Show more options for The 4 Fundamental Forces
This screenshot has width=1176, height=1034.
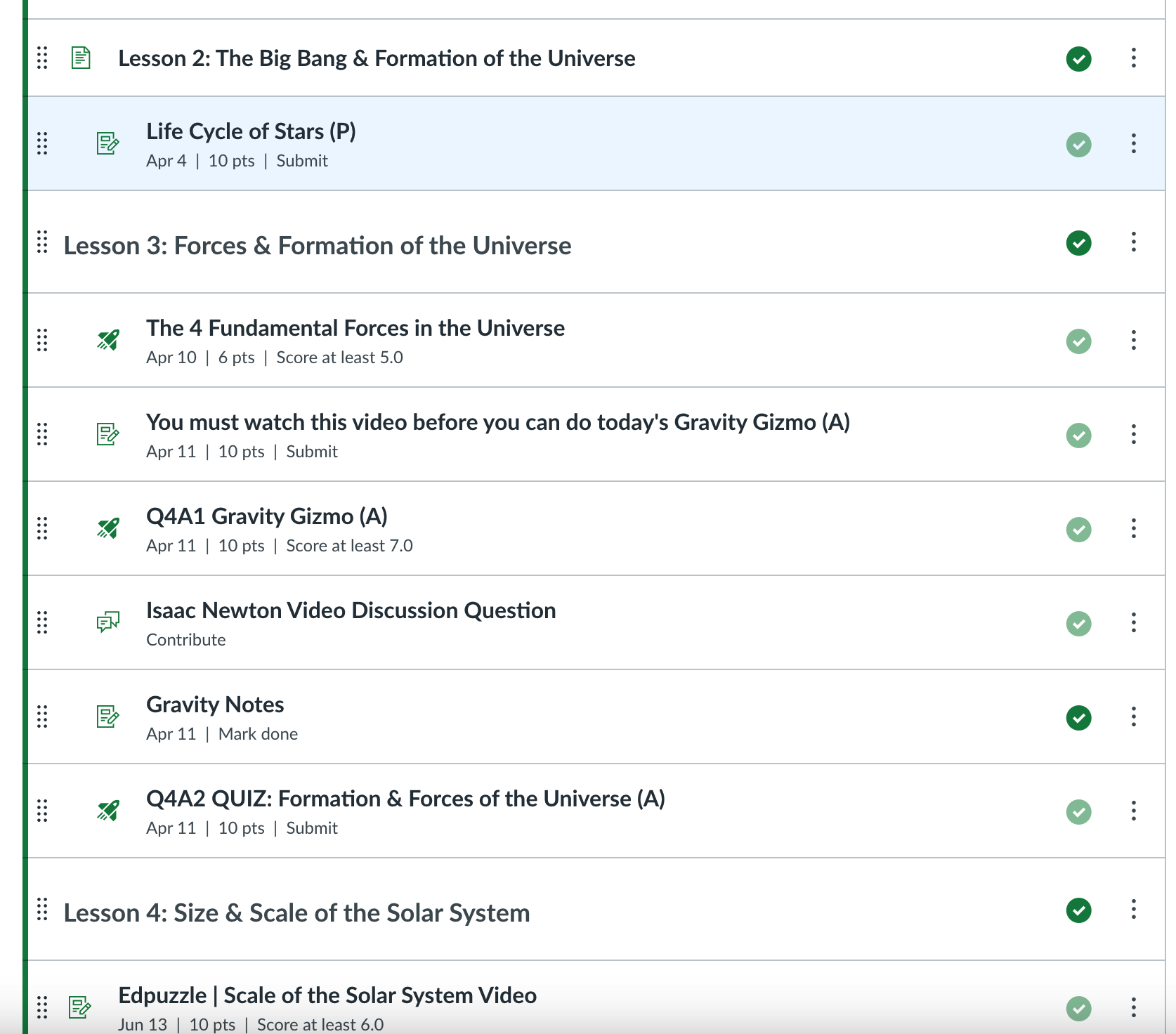(x=1133, y=340)
